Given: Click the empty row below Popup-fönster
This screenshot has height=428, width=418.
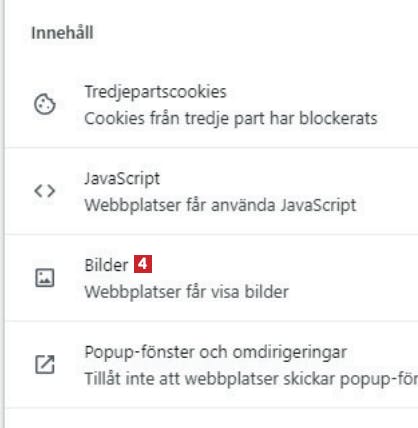Looking at the screenshot, I should click(211, 418).
